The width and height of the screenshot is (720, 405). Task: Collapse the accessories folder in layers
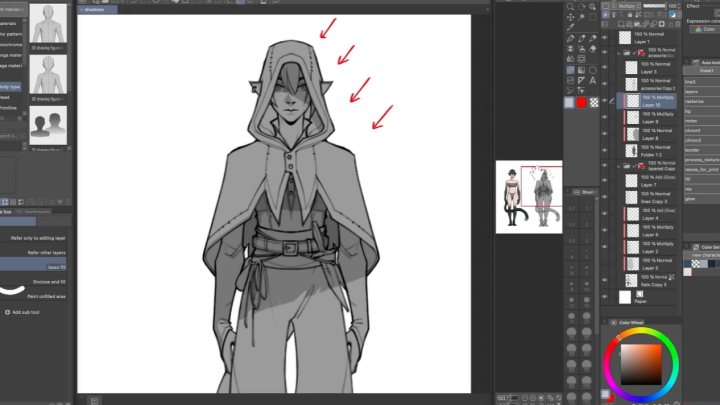click(620, 52)
